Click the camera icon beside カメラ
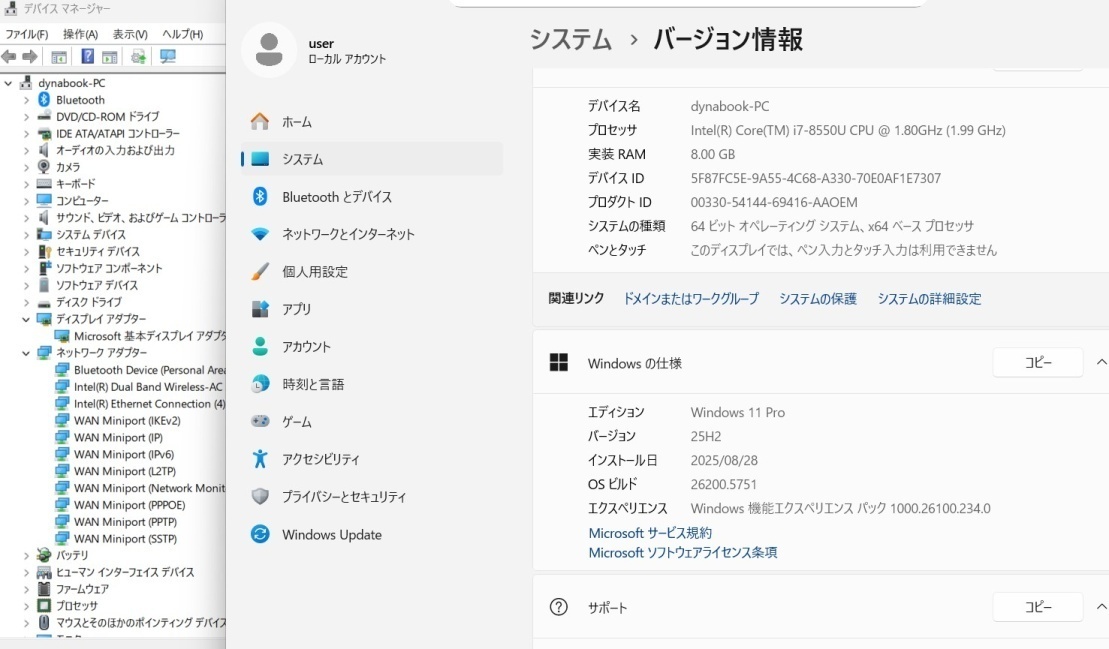This screenshot has height=649, width=1109. [x=44, y=167]
